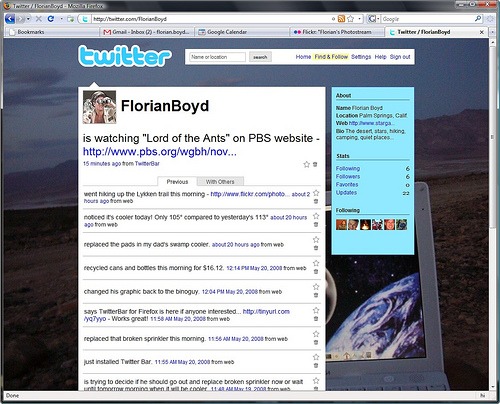Screen dimensions: 500x404
Task: Open the Followers stats link
Action: pos(348,177)
